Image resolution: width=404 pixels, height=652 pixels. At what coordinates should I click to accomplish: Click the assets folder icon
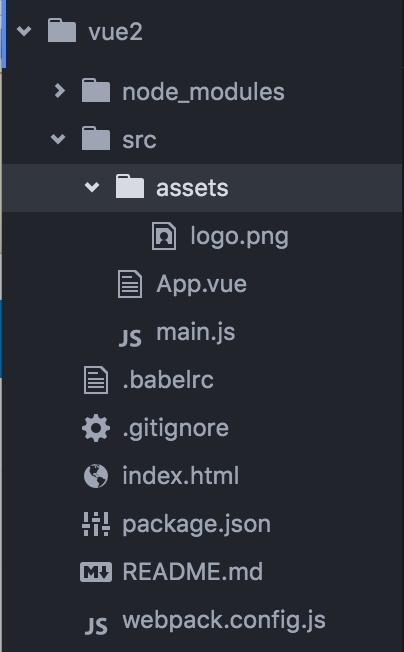130,187
